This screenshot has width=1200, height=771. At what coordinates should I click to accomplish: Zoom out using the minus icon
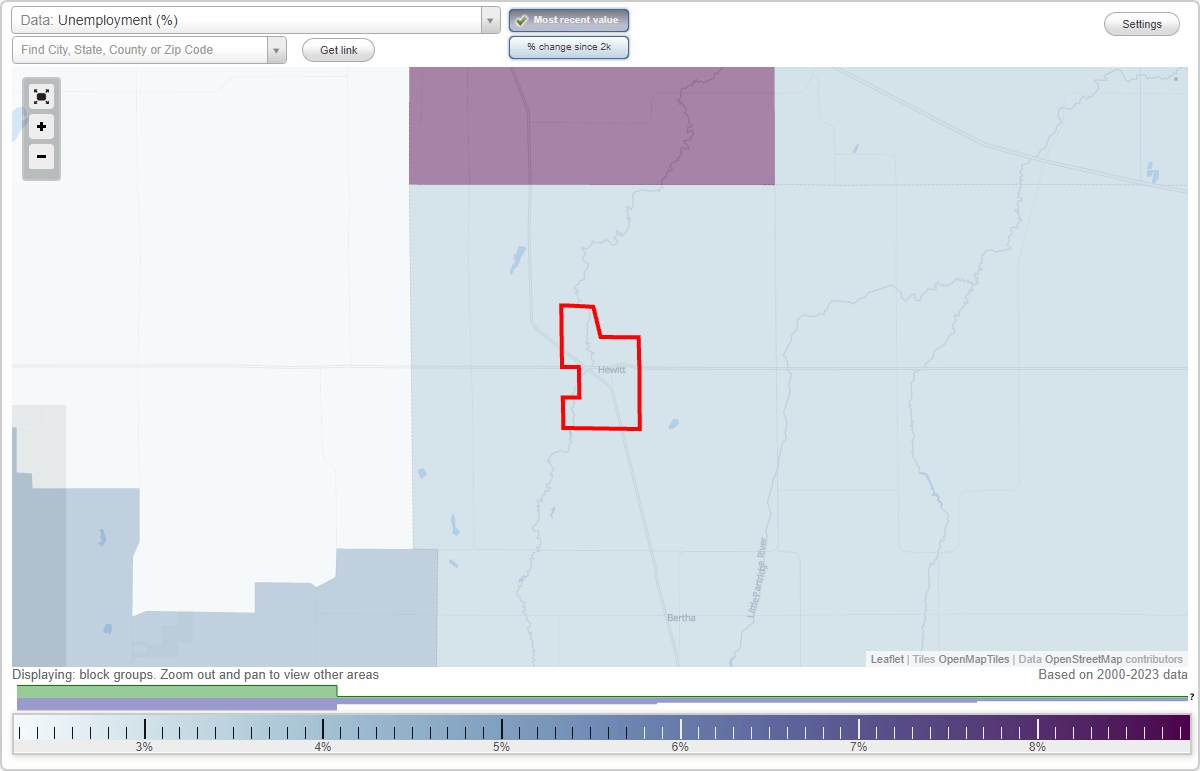click(41, 156)
